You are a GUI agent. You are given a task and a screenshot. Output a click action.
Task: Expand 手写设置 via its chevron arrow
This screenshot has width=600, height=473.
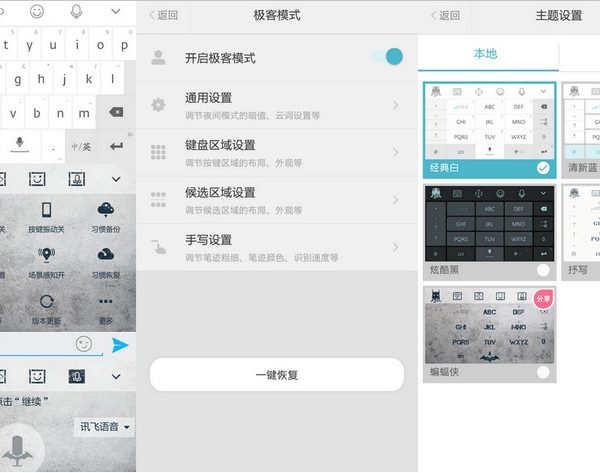[397, 247]
